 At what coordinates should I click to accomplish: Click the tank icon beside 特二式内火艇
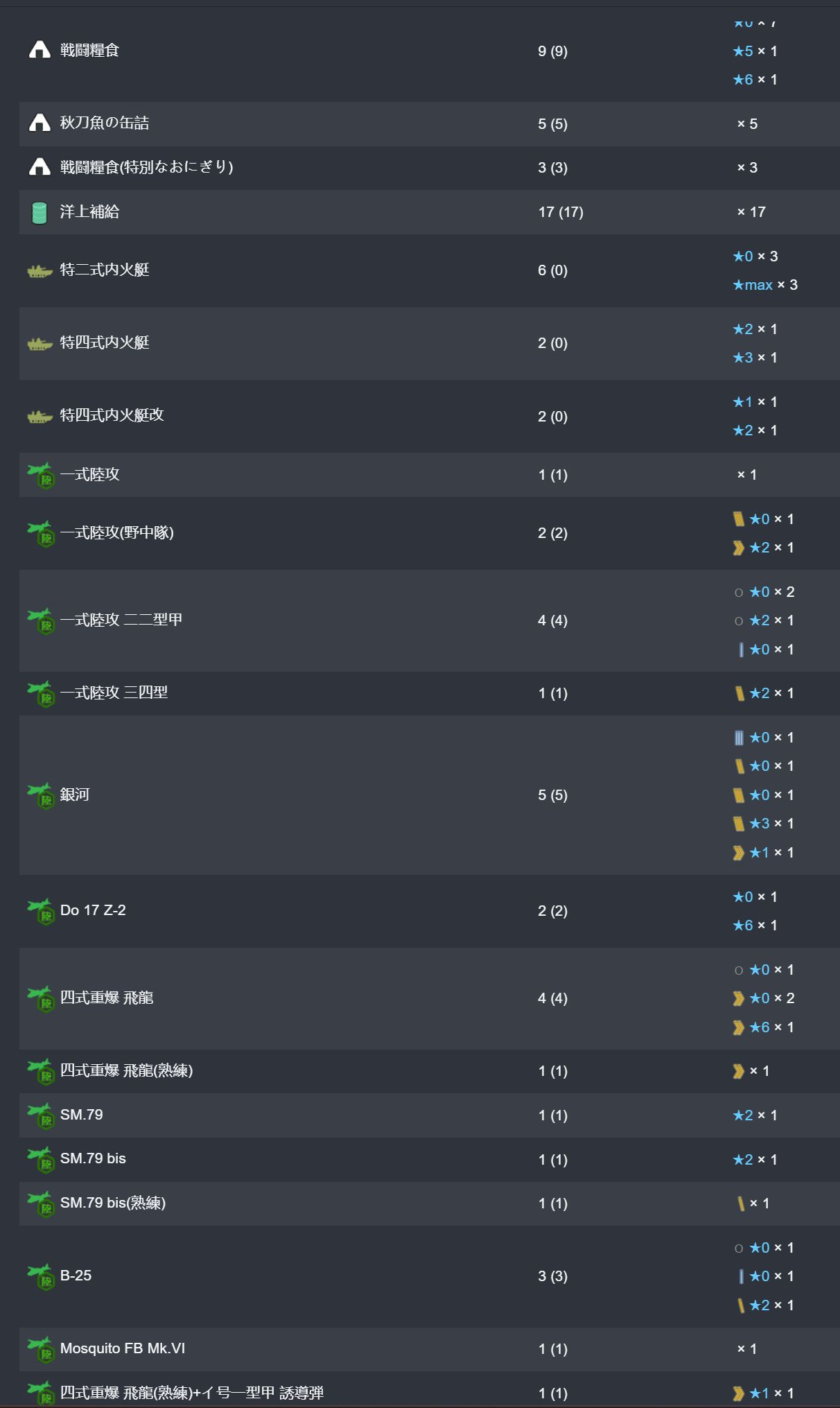point(40,271)
